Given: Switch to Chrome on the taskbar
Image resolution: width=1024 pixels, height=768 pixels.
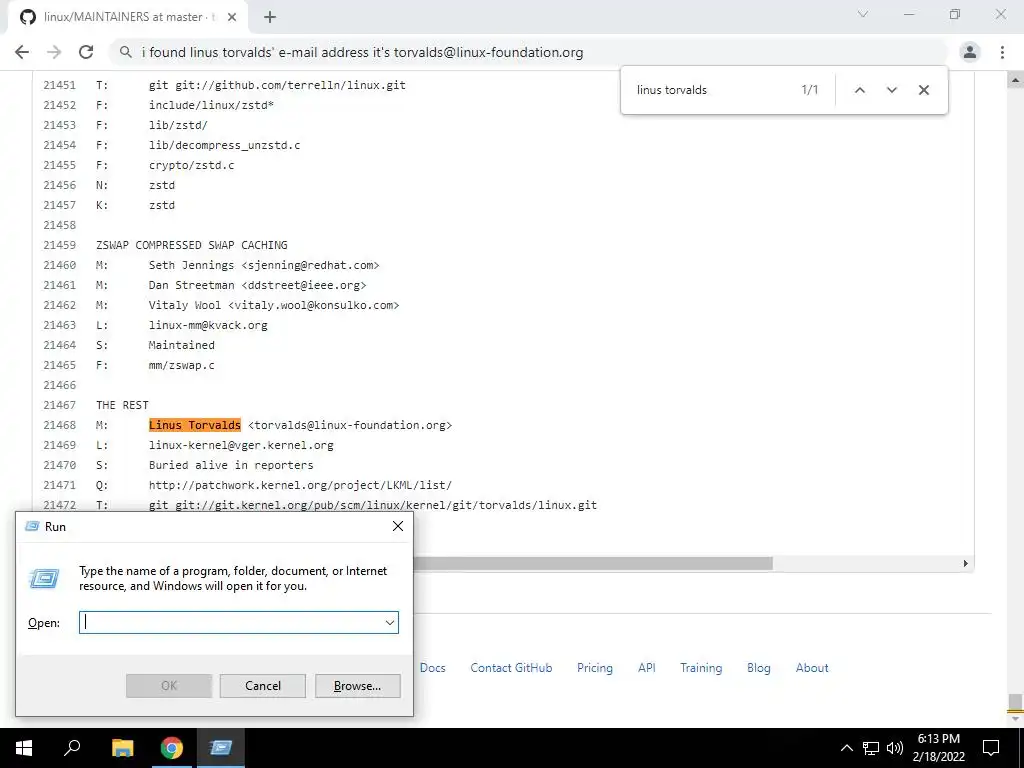Looking at the screenshot, I should 172,748.
